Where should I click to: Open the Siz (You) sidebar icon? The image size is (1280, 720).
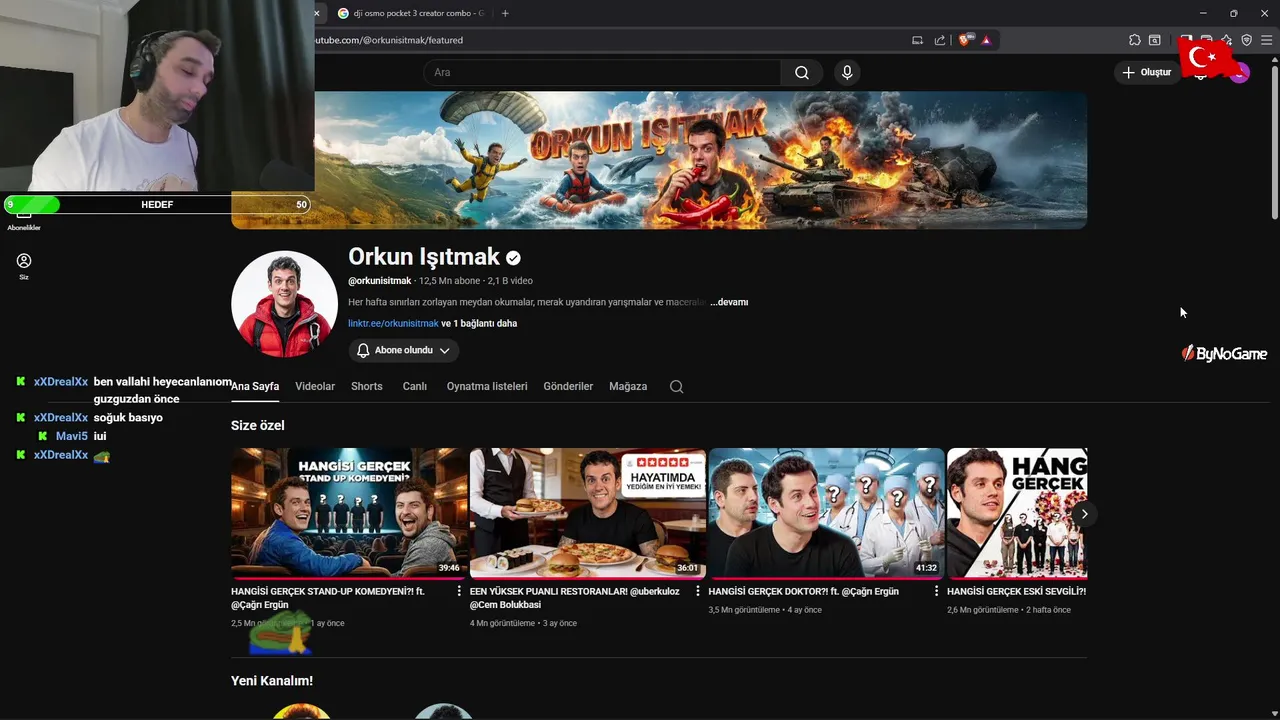(x=24, y=266)
